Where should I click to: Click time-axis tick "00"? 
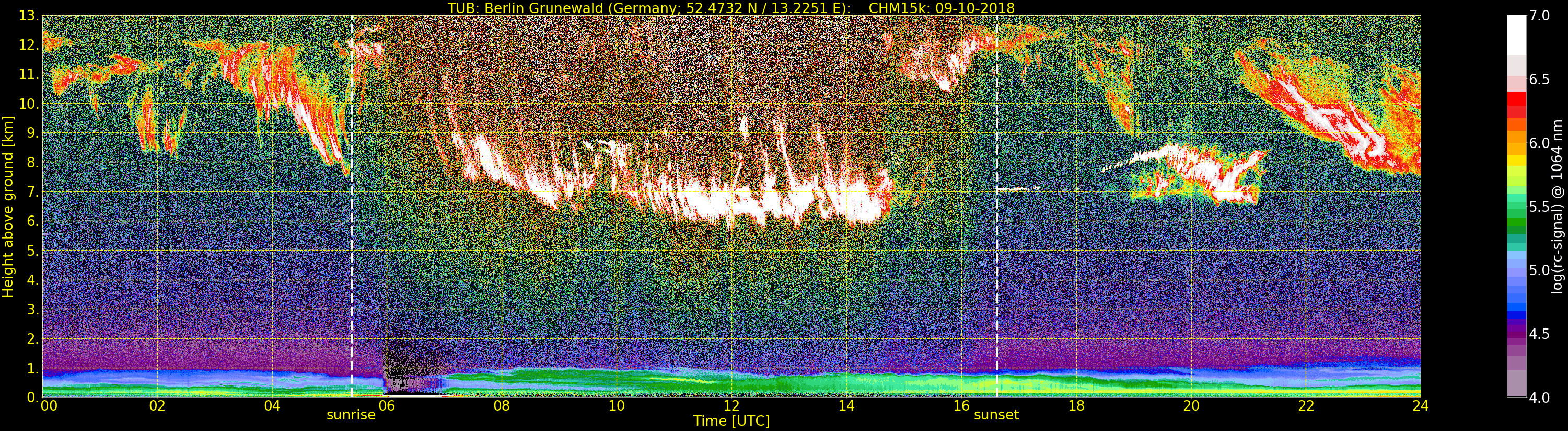(x=49, y=406)
